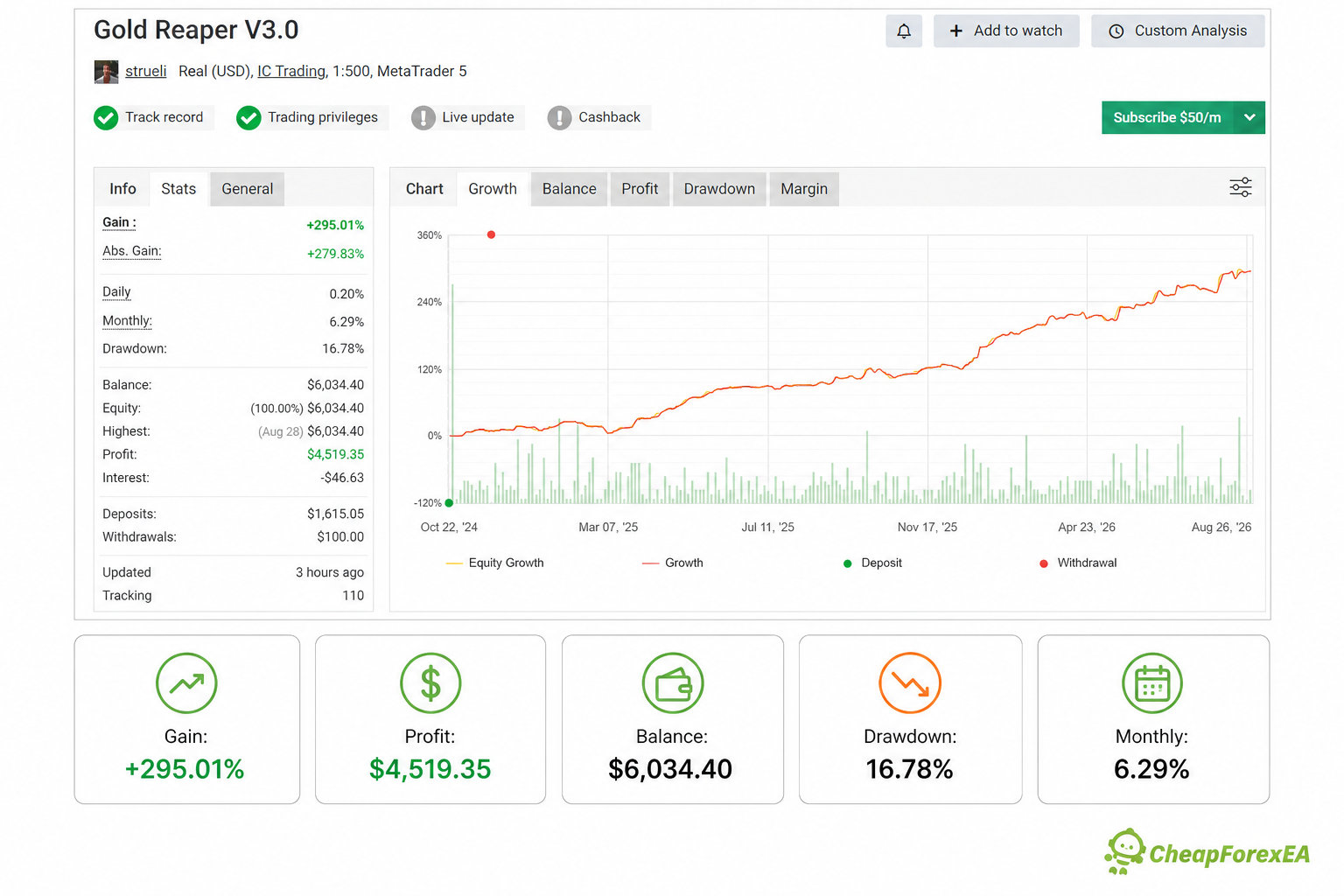The image size is (1344, 896).
Task: Select the Balance chart tab
Action: pos(569,189)
